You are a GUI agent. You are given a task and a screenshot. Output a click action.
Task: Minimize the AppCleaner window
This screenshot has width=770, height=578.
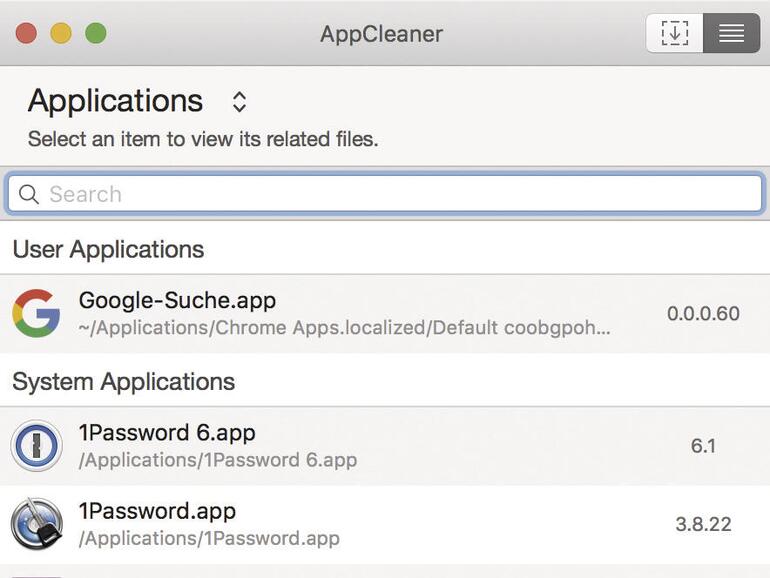click(61, 33)
